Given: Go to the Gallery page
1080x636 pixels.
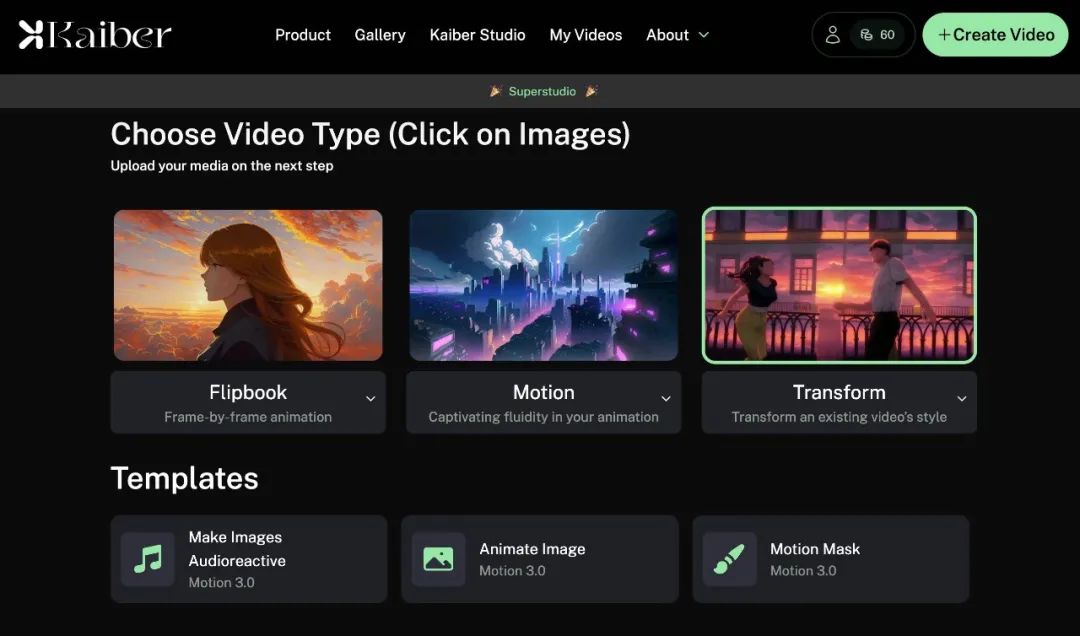Looking at the screenshot, I should pos(380,34).
